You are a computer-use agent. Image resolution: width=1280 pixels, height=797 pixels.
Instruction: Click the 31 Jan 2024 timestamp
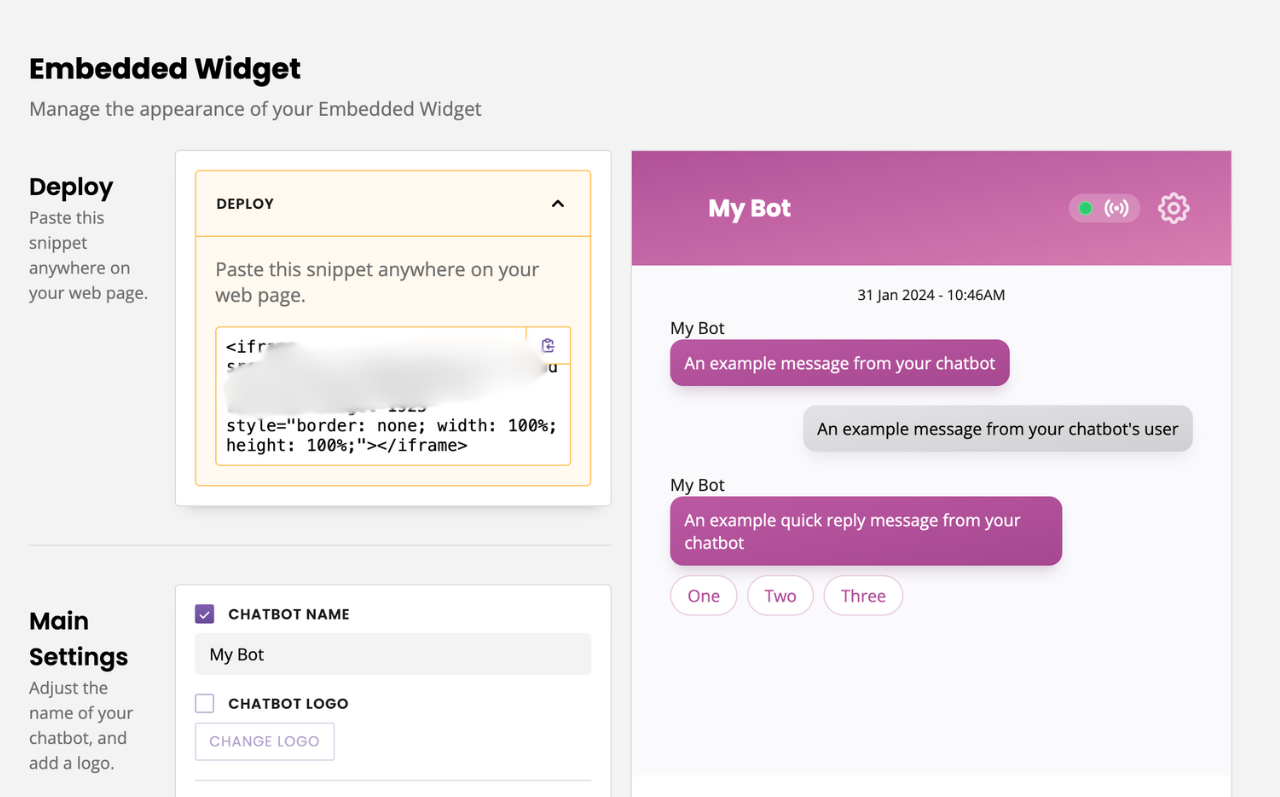[x=931, y=295]
